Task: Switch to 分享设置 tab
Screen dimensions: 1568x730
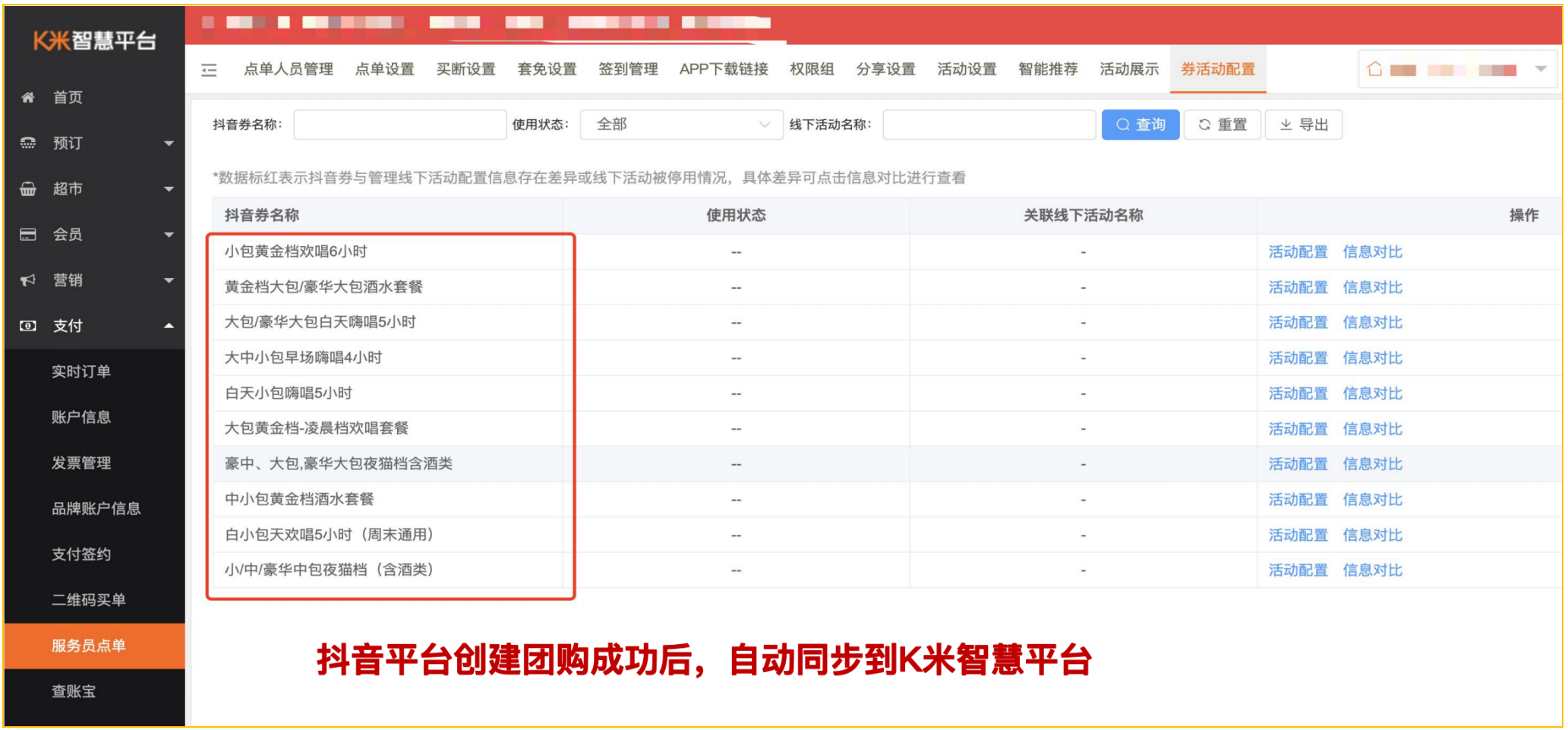Action: click(886, 69)
